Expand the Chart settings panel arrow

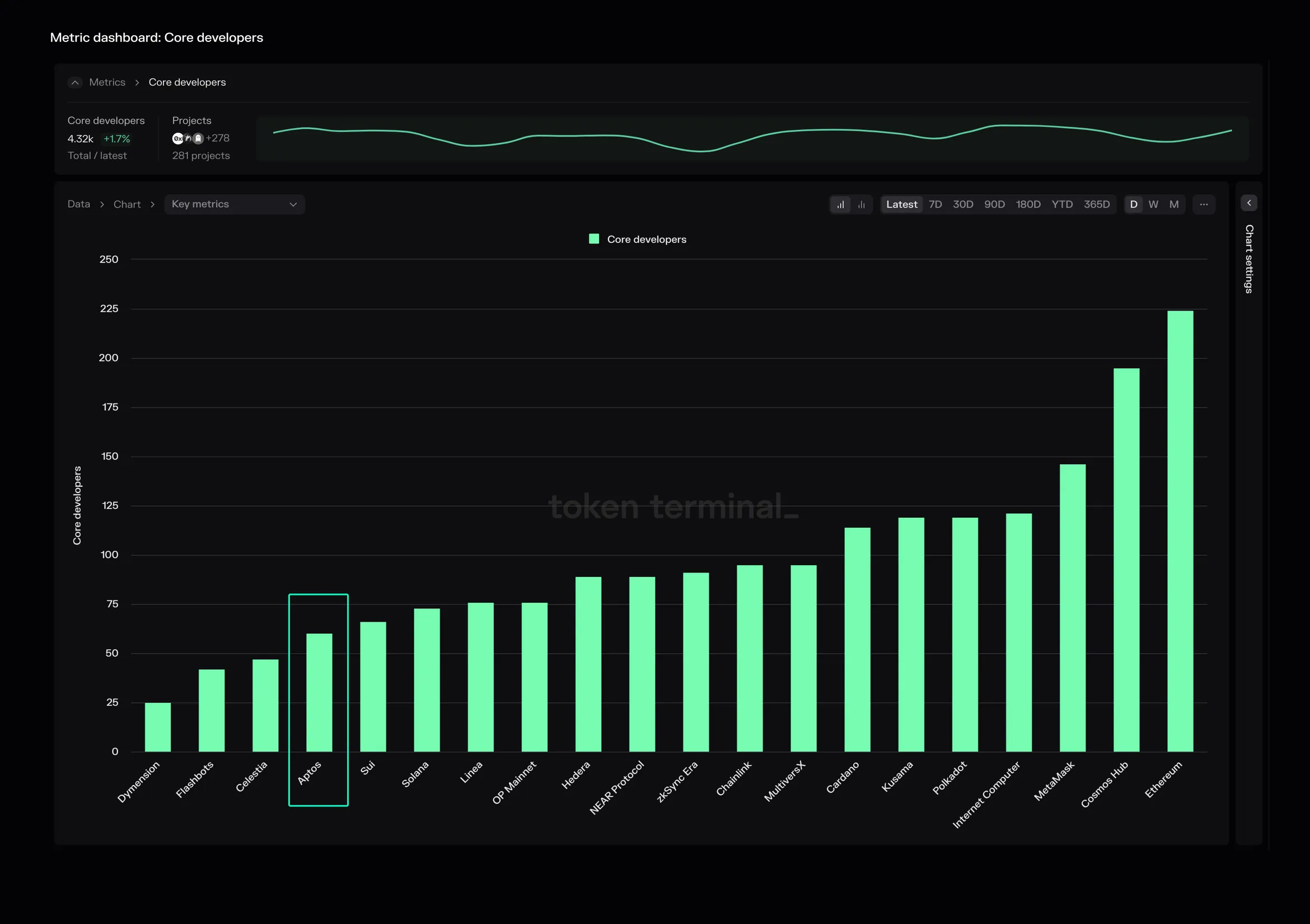click(1249, 203)
